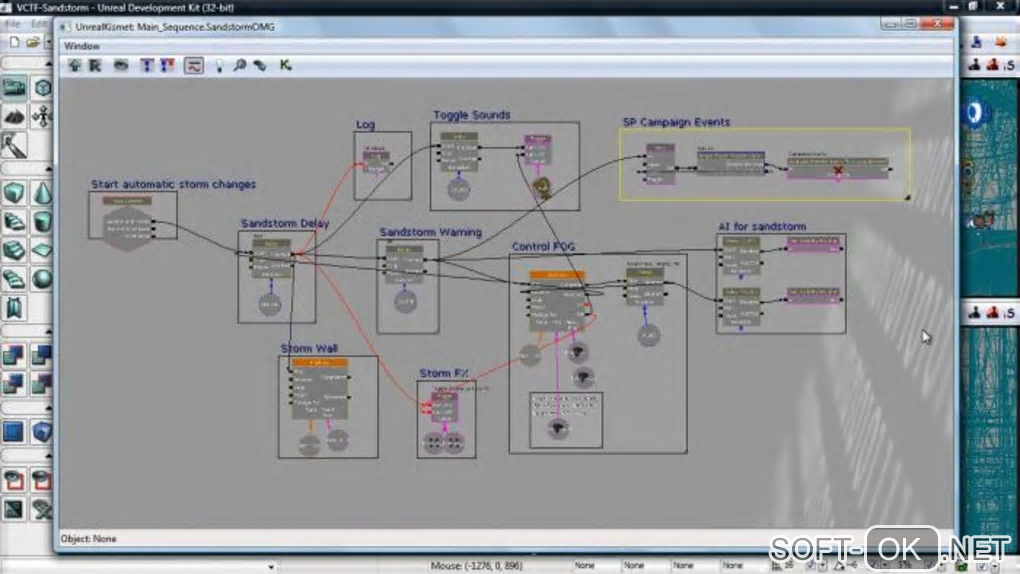
Task: Select the SP Campaign Events comment box title
Action: click(676, 122)
